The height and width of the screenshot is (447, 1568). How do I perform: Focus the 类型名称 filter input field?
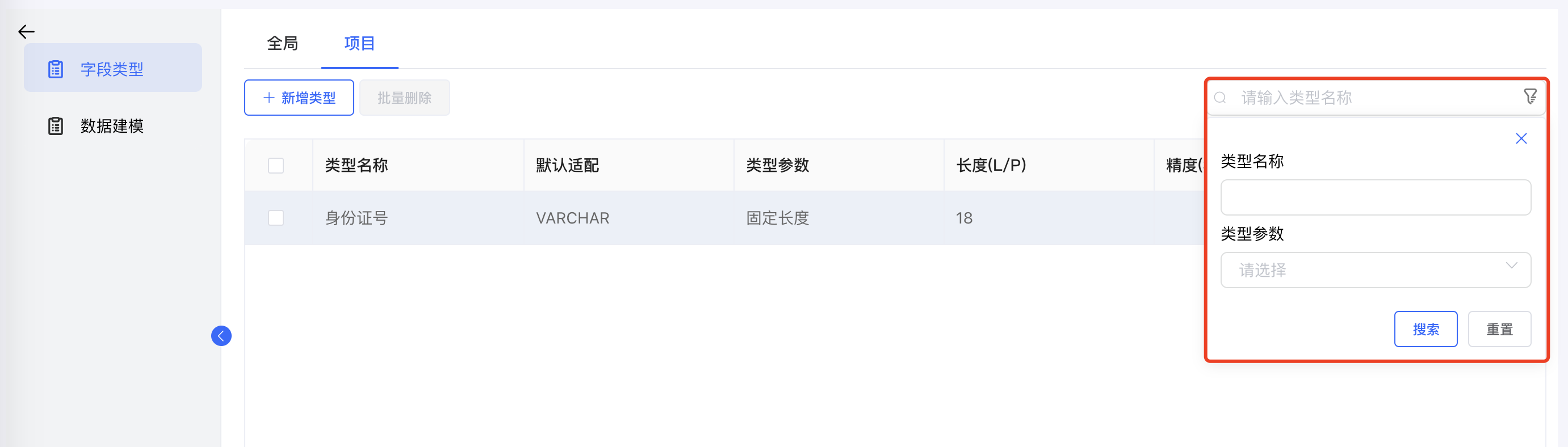pos(1375,197)
